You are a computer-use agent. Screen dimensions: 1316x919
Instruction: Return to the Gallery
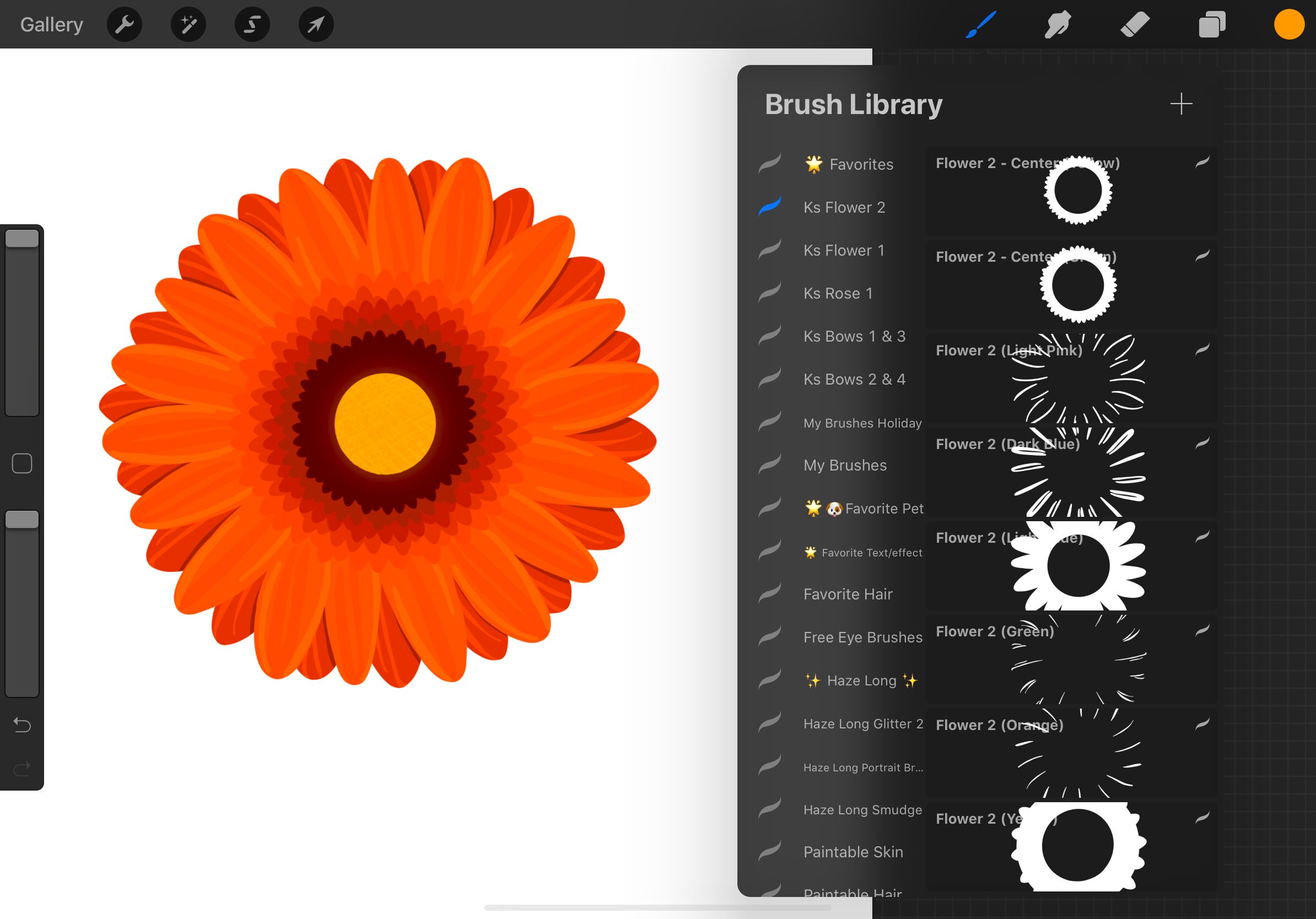[51, 24]
